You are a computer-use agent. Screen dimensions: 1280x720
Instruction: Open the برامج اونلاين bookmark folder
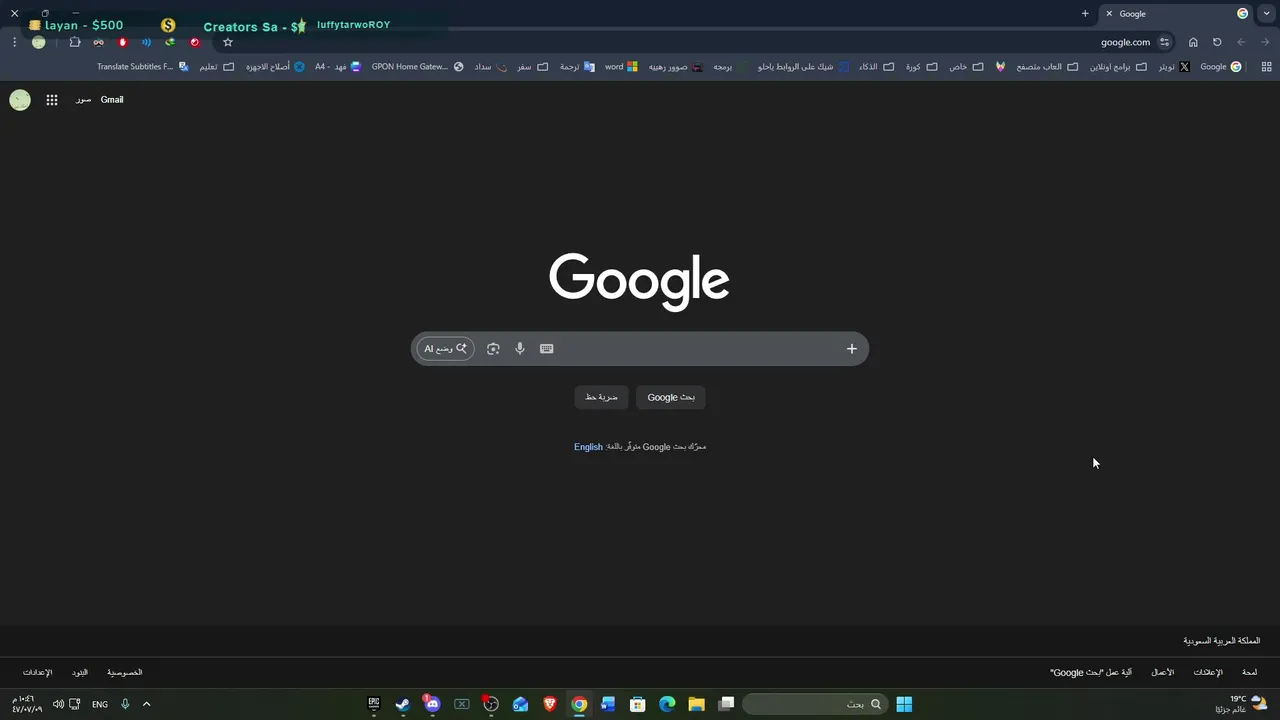point(1120,67)
